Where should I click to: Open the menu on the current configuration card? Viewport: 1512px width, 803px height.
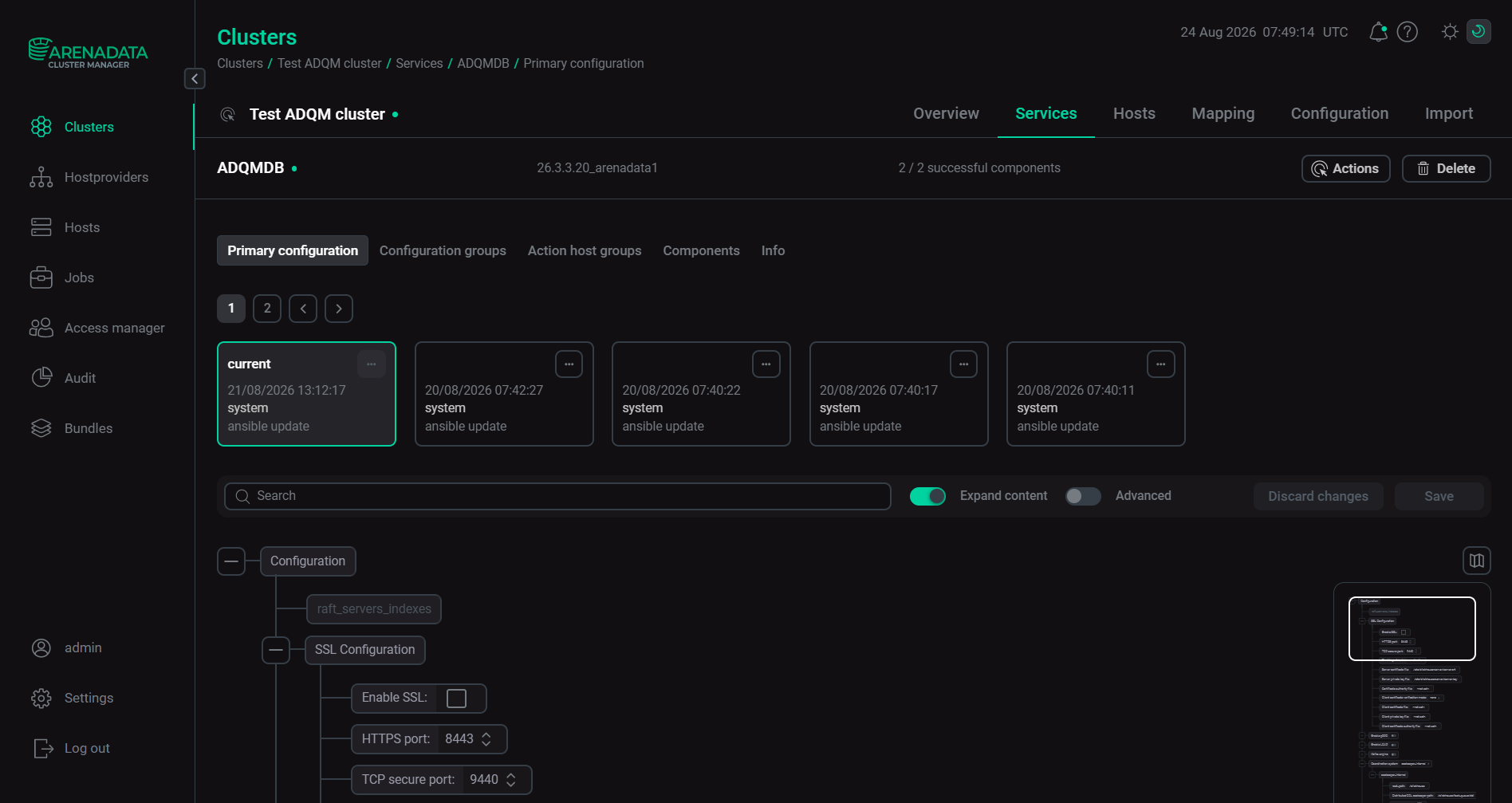point(371,364)
